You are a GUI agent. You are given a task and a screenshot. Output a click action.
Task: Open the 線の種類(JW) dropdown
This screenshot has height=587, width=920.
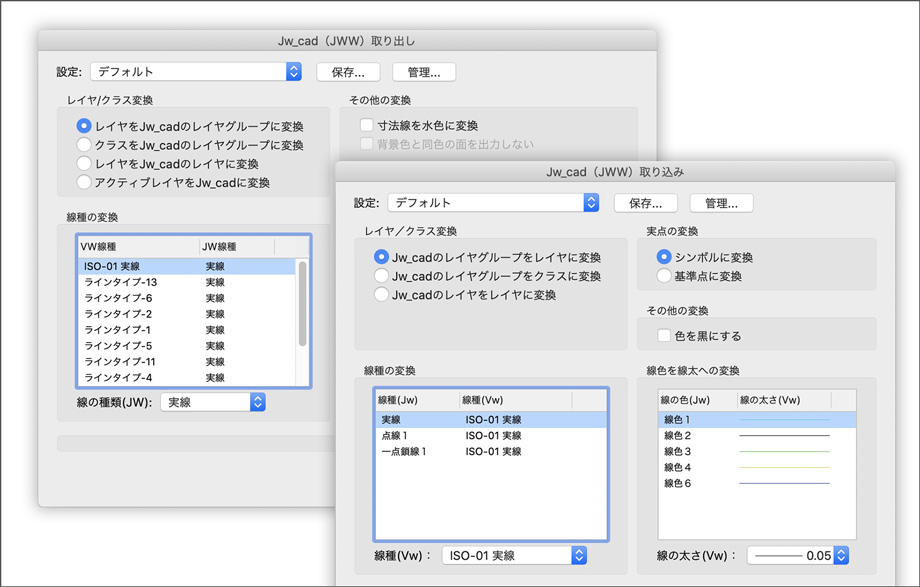point(213,402)
